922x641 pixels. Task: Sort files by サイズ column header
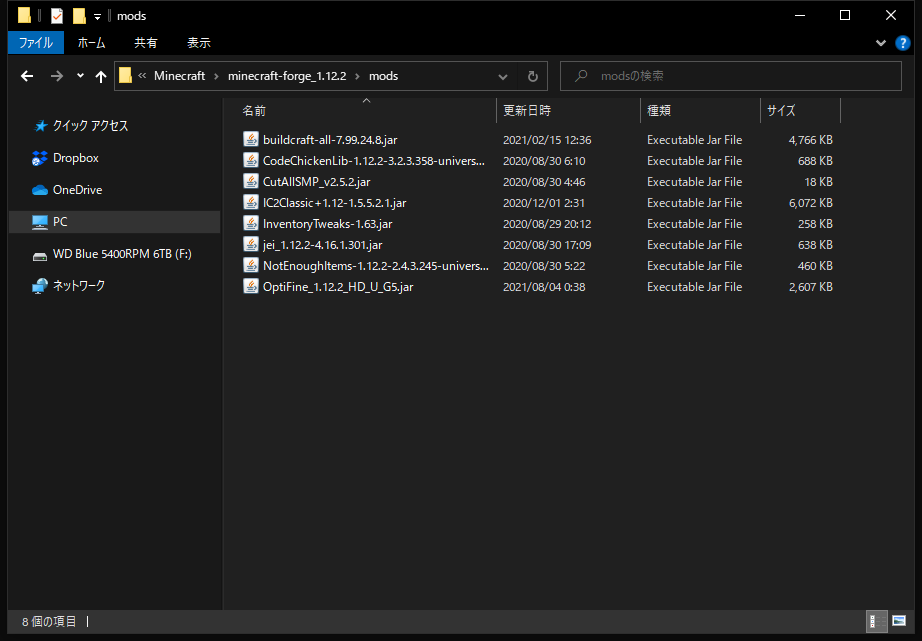(x=781, y=110)
